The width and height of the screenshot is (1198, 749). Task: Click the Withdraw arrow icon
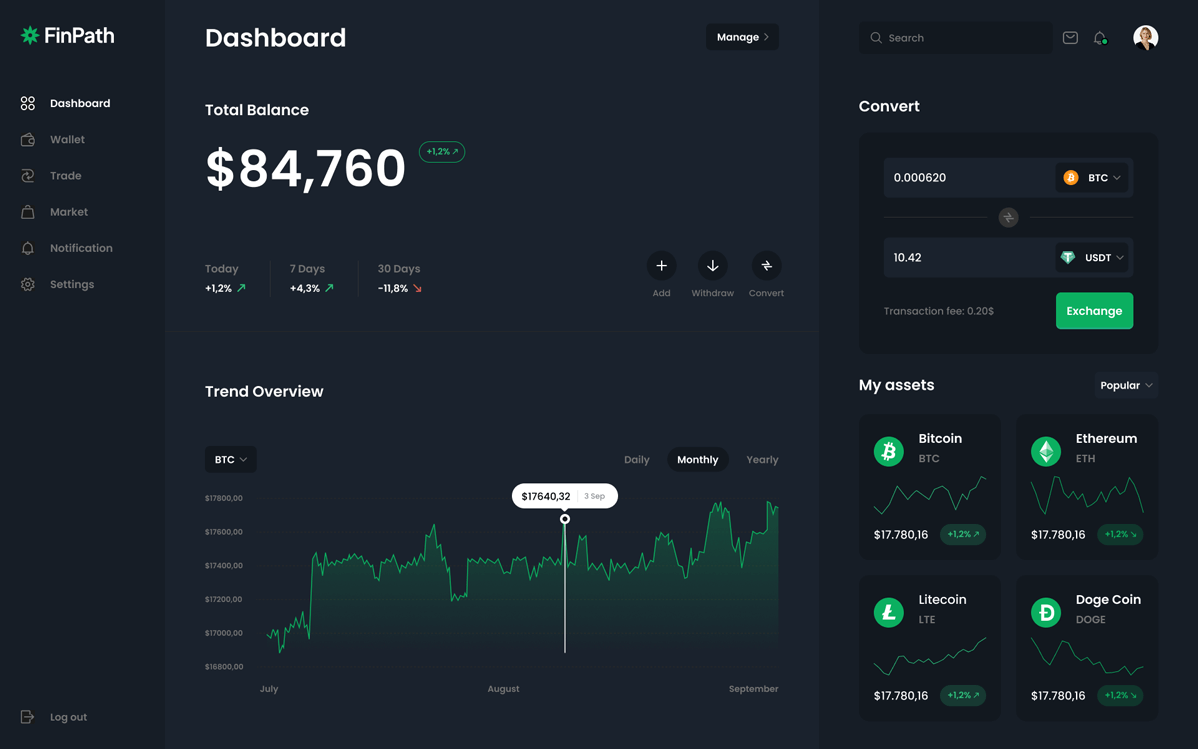[x=712, y=266]
